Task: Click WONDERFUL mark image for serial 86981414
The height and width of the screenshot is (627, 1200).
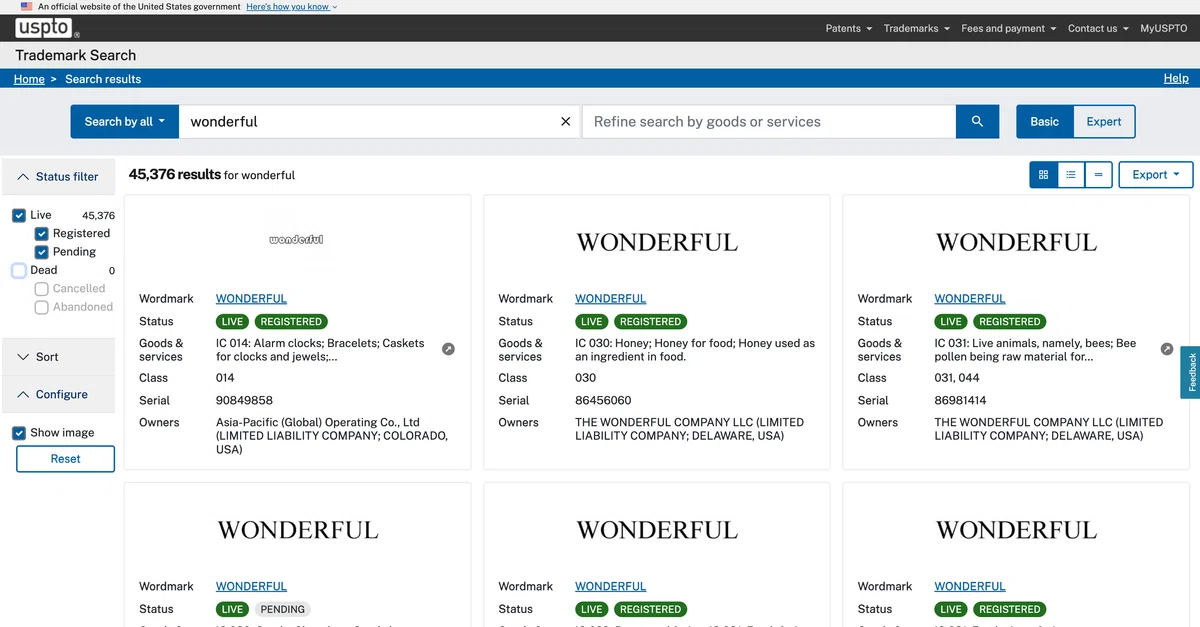Action: (1016, 242)
